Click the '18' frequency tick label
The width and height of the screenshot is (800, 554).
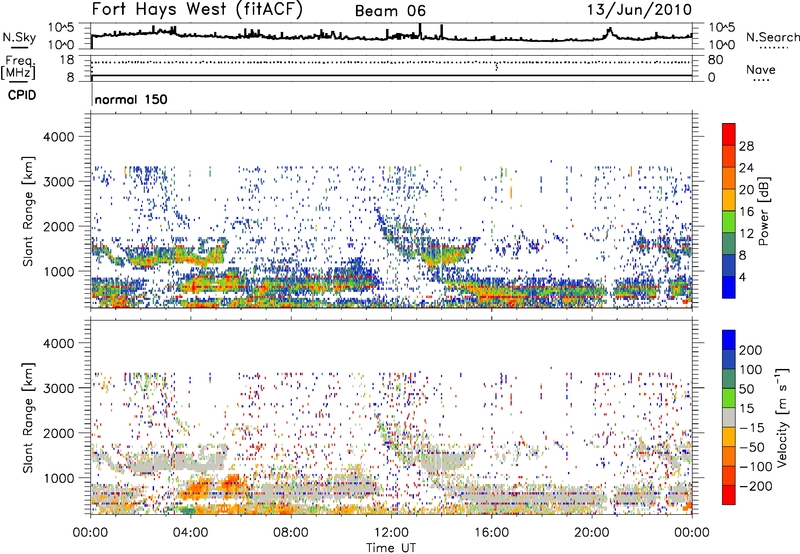coord(66,60)
